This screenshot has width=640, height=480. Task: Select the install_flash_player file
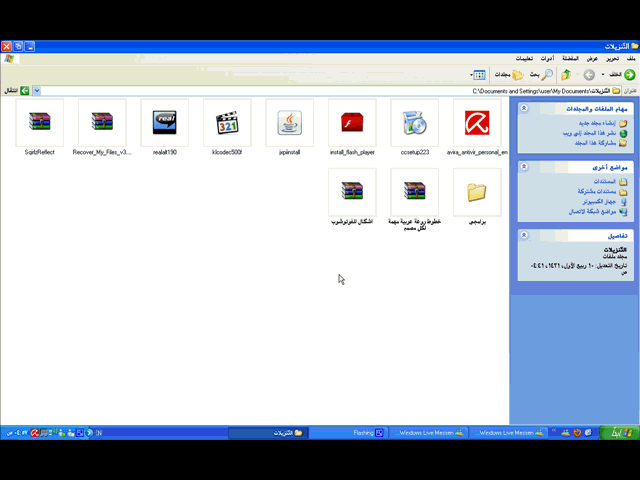(352, 122)
